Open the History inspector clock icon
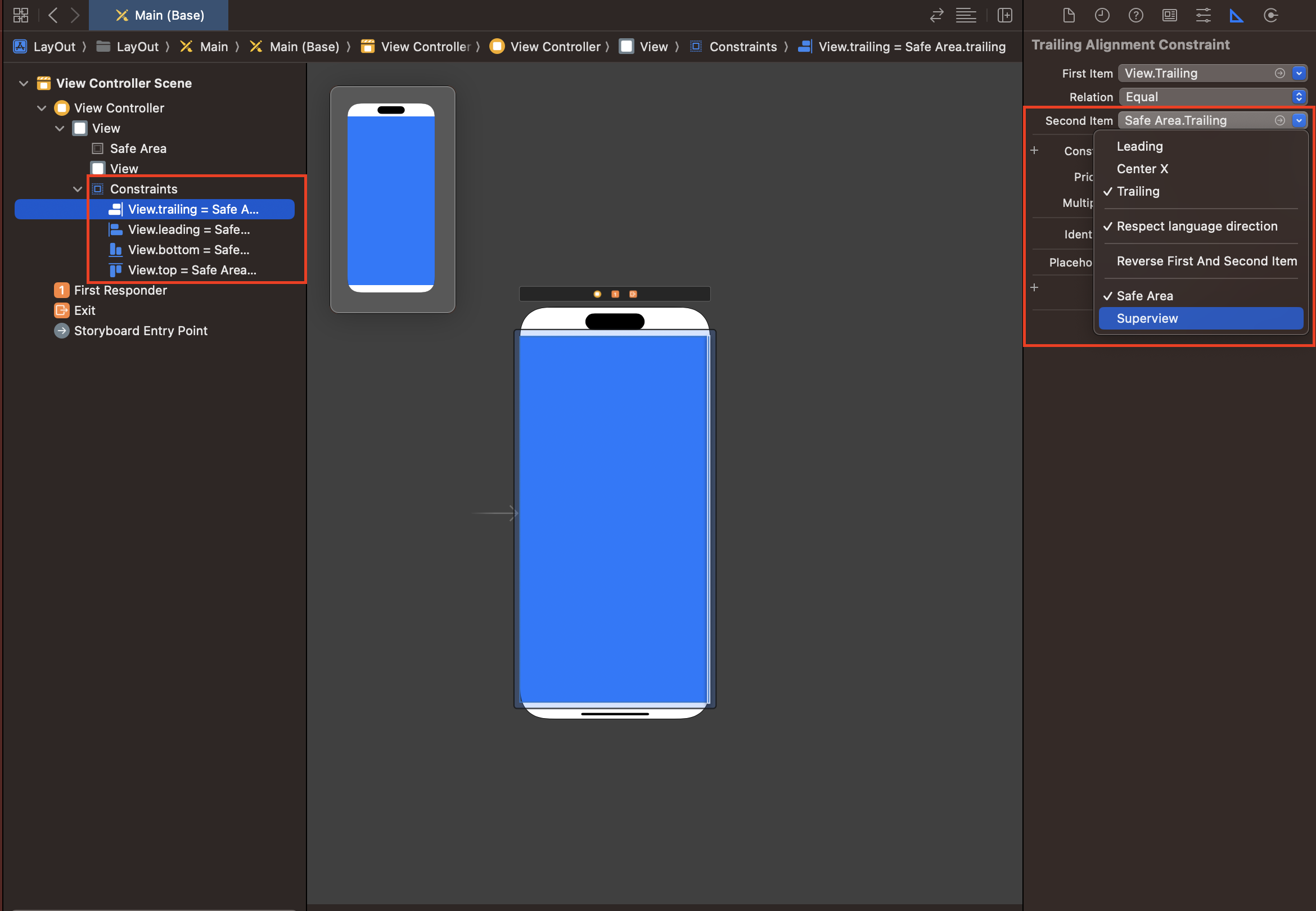1316x911 pixels. pos(1101,15)
